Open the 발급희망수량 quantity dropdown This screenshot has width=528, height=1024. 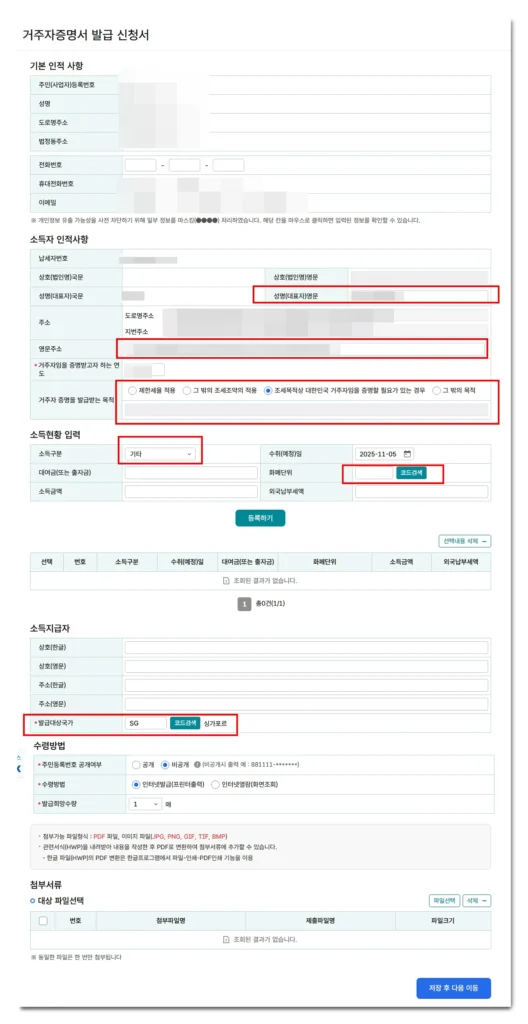pos(146,805)
